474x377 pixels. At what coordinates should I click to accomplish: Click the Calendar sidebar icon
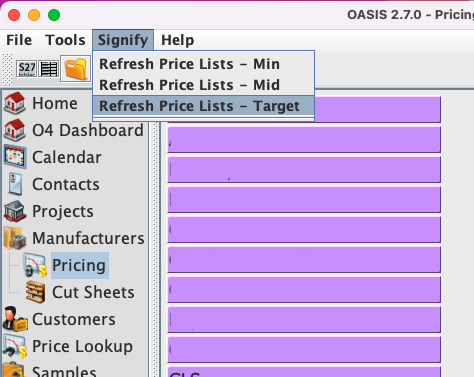tap(15, 157)
